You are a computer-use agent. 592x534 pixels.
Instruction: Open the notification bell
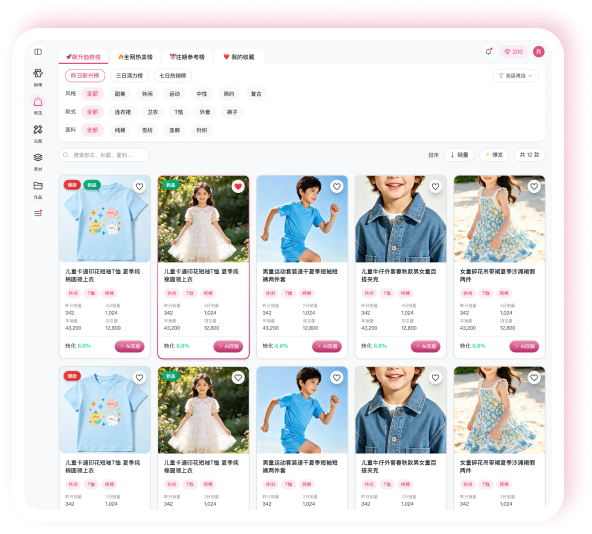click(489, 52)
